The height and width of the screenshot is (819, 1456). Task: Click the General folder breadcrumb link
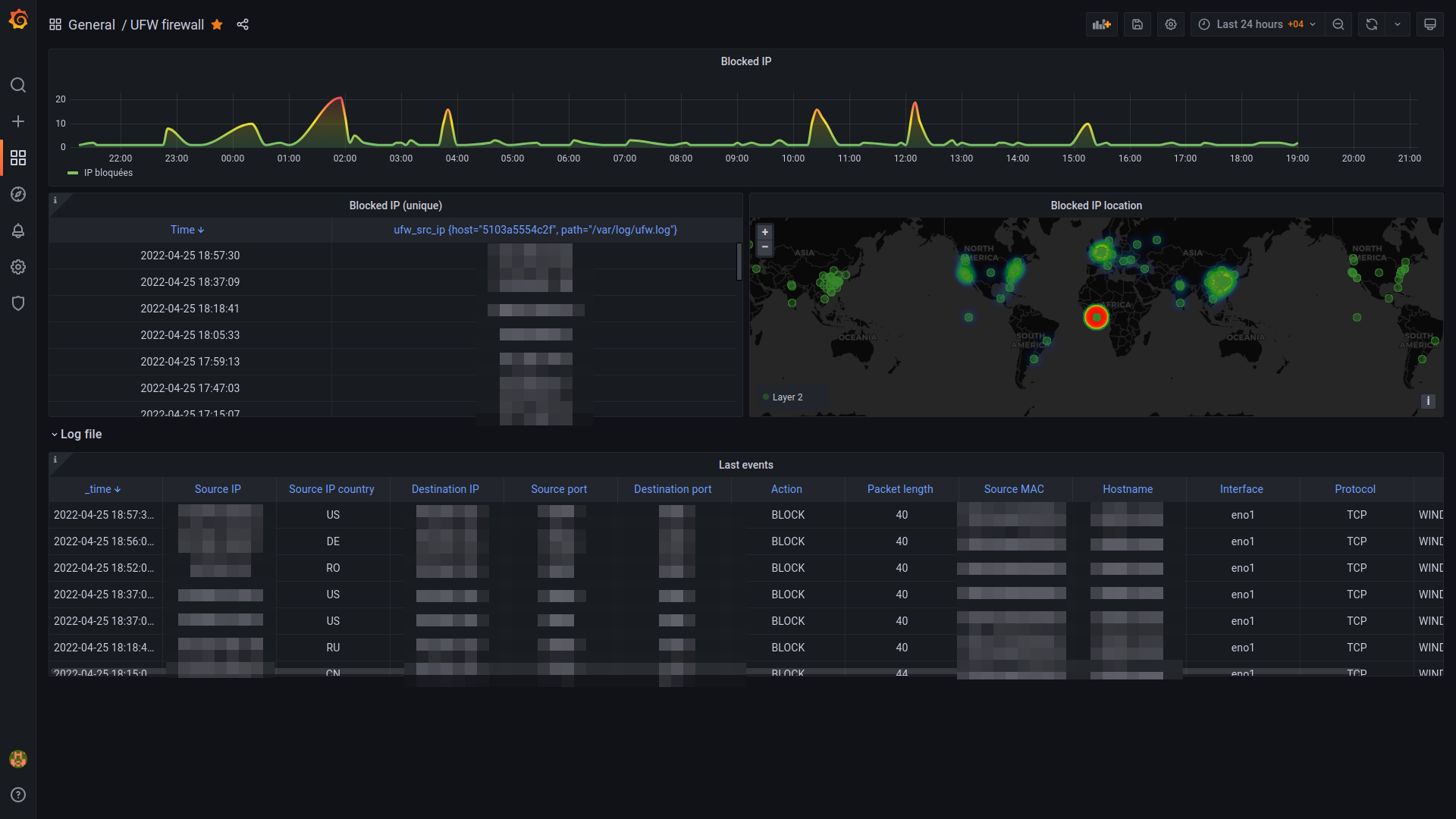point(91,24)
